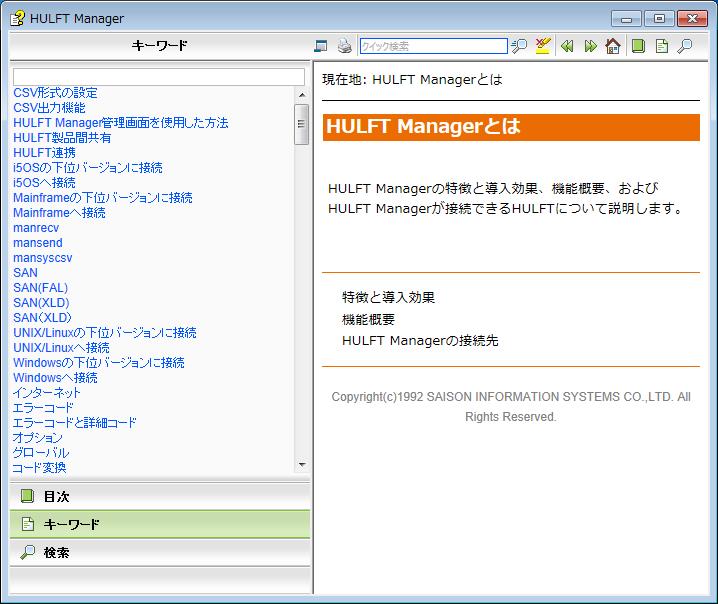This screenshot has width=718, height=604.
Task: Open the home page with house icon
Action: pyautogui.click(x=613, y=46)
